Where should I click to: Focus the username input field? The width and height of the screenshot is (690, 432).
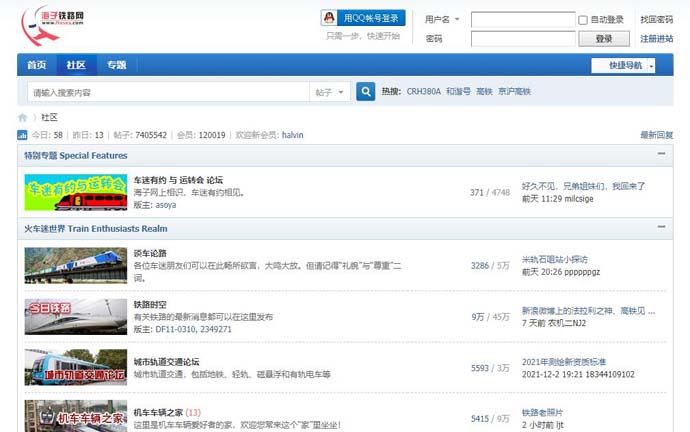click(523, 20)
